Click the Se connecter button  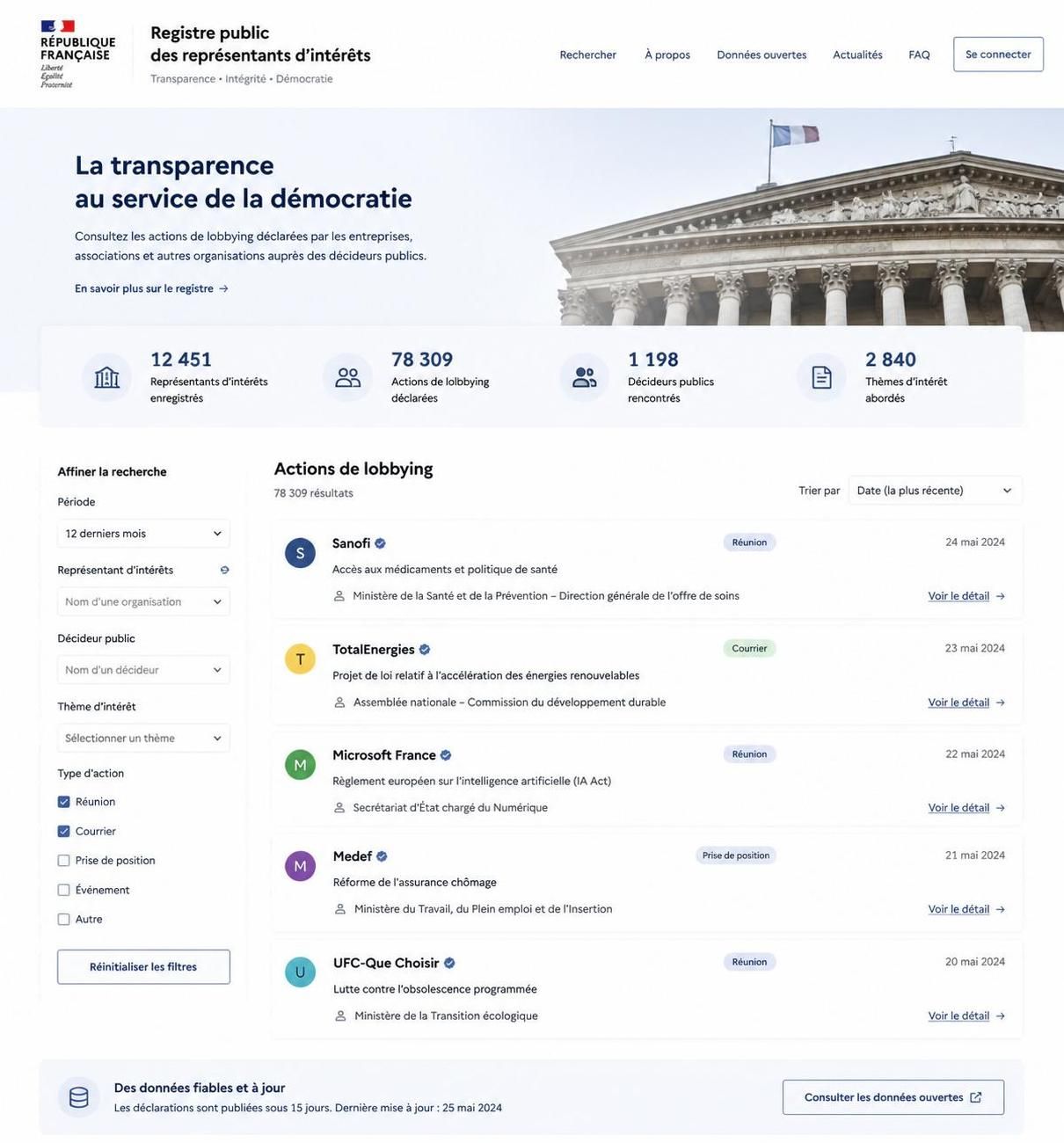click(x=998, y=55)
